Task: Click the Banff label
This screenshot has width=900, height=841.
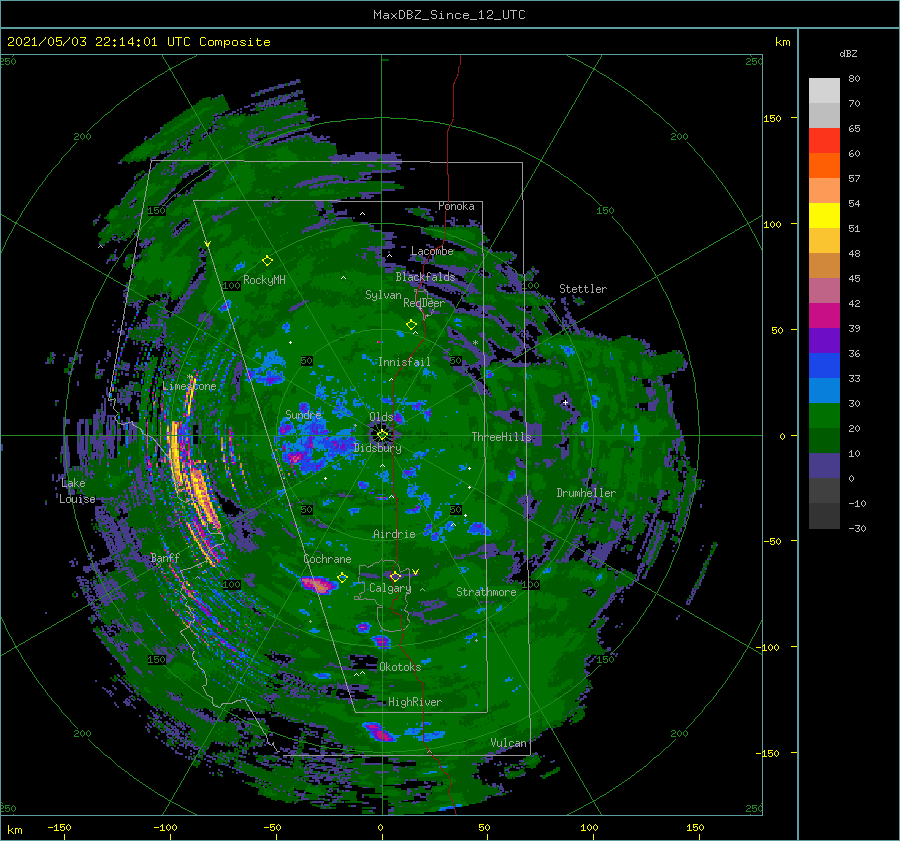Action: pos(165,557)
